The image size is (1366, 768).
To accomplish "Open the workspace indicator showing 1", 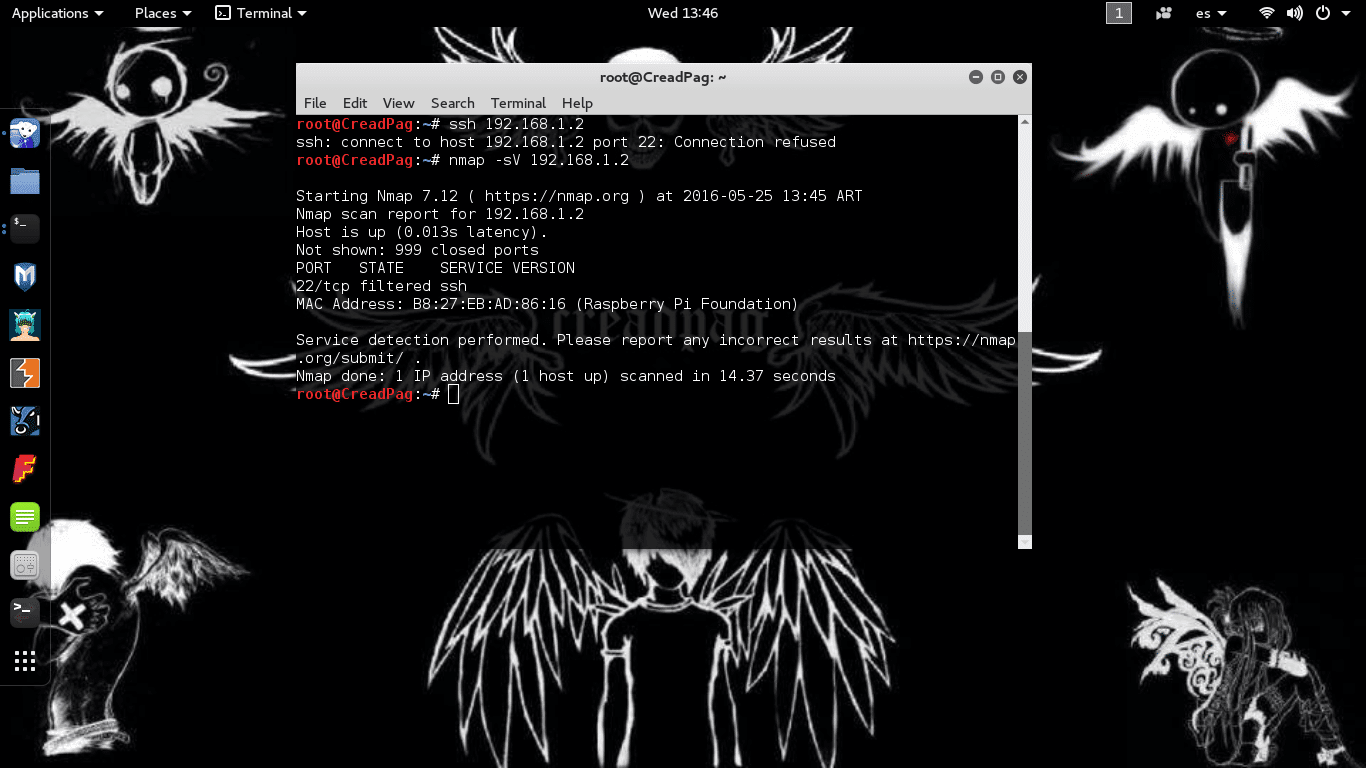I will tap(1119, 13).
